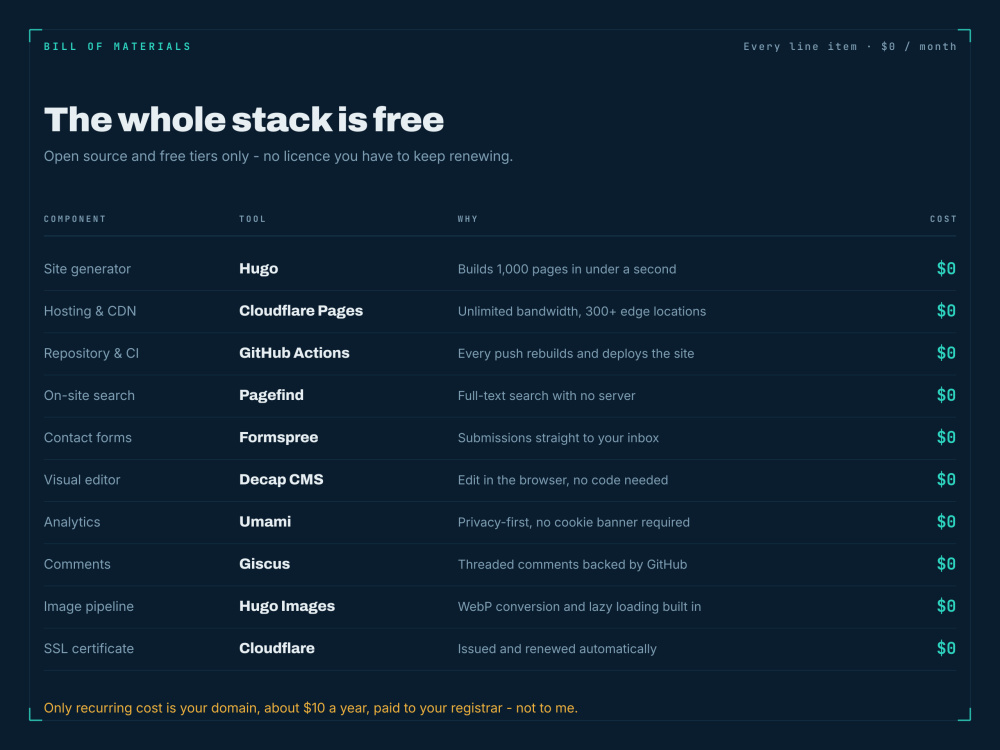This screenshot has width=1000, height=750.
Task: Select 'Unlimited bandwidth, 300+ edge locations'
Action: 582,311
